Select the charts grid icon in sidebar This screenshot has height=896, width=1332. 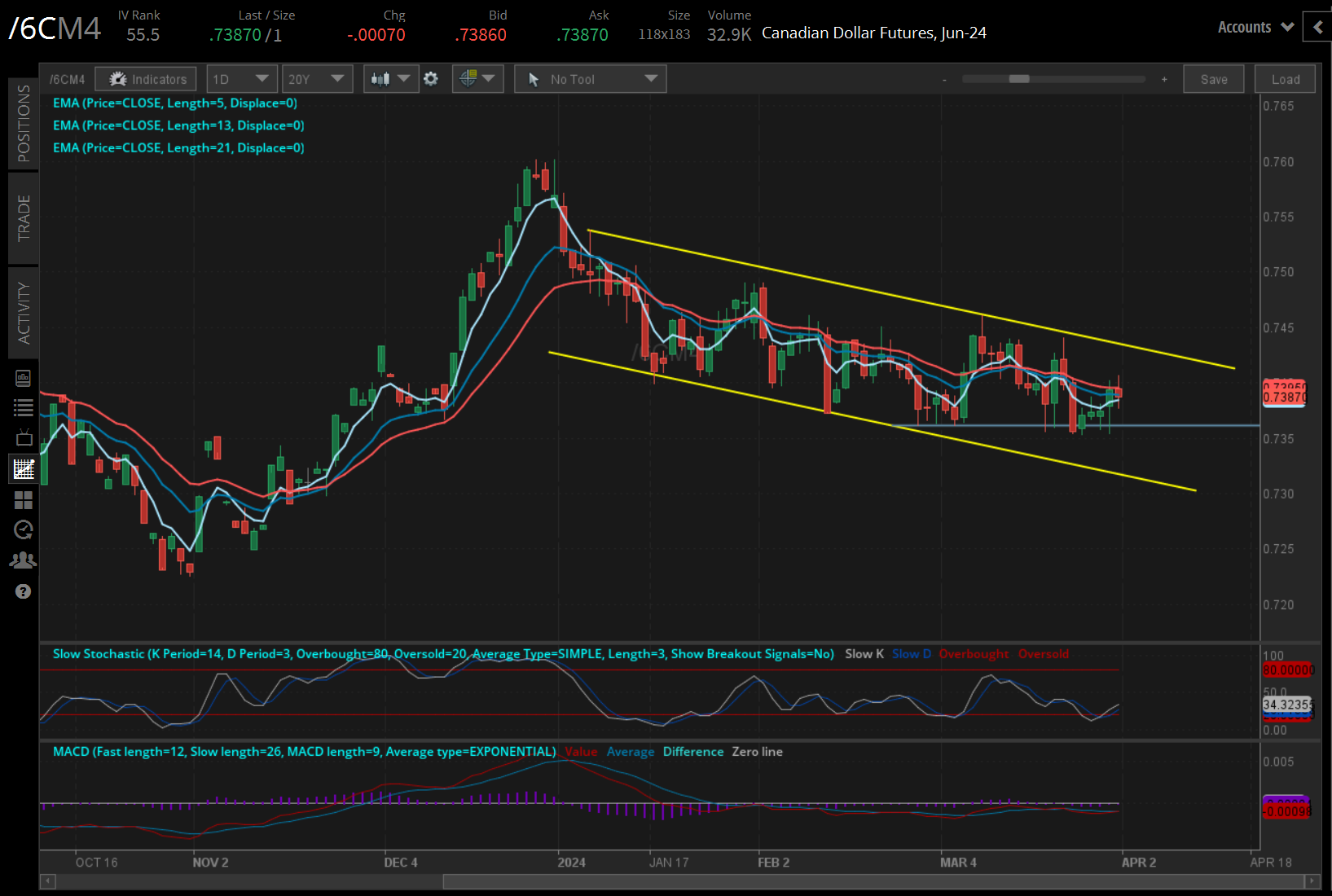pos(24,469)
